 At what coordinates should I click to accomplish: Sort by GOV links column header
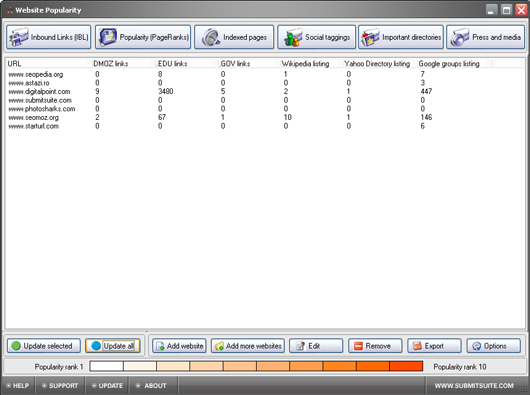250,64
